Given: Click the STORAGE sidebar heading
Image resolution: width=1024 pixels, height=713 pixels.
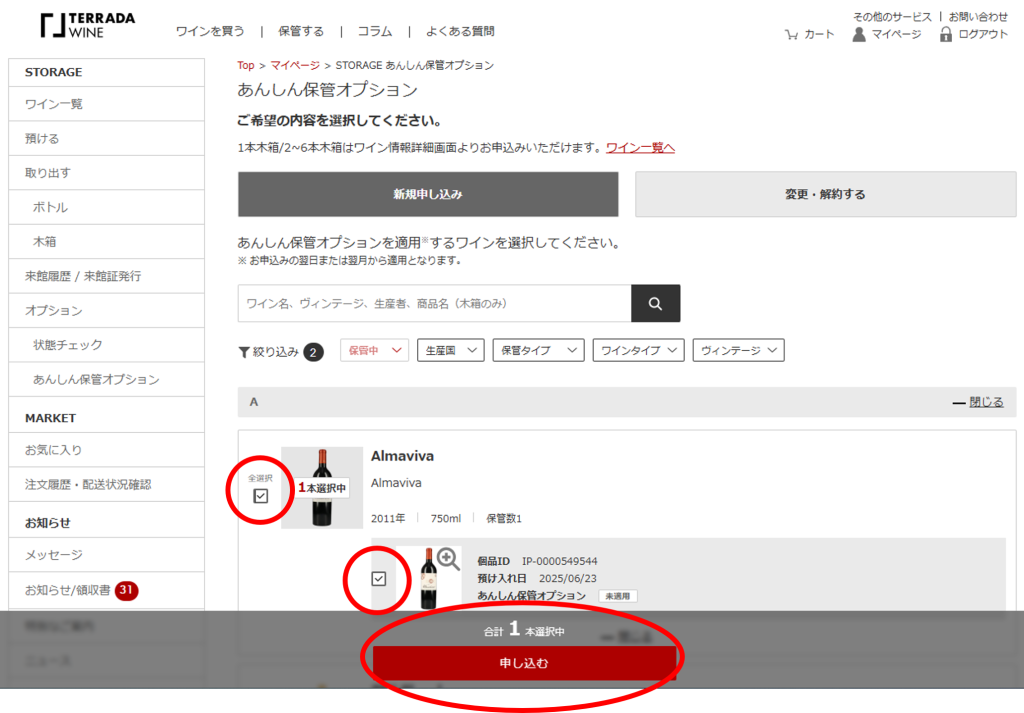Looking at the screenshot, I should (x=54, y=72).
